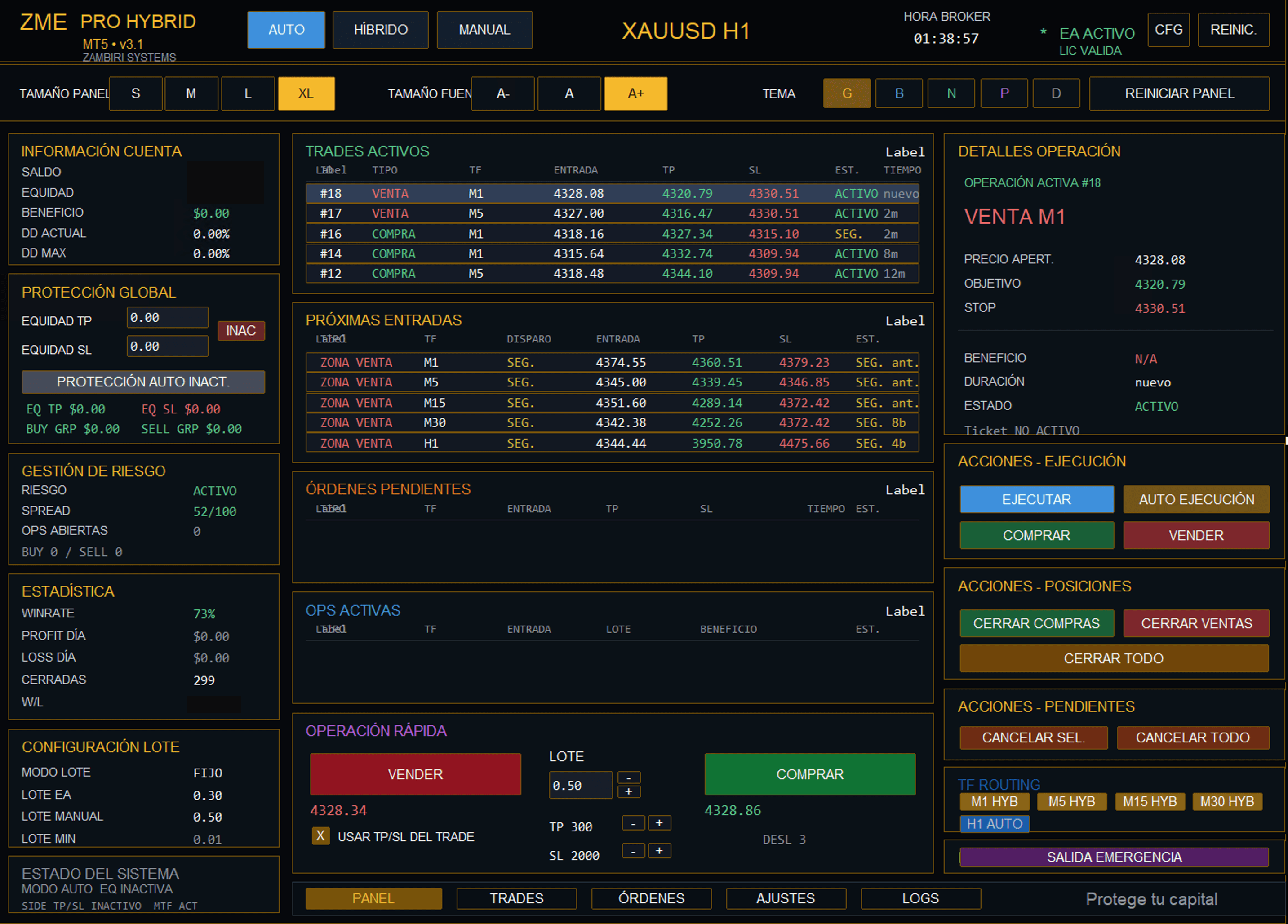The height and width of the screenshot is (924, 1288).
Task: Select trade #16 COMPRA row
Action: pyautogui.click(x=612, y=234)
